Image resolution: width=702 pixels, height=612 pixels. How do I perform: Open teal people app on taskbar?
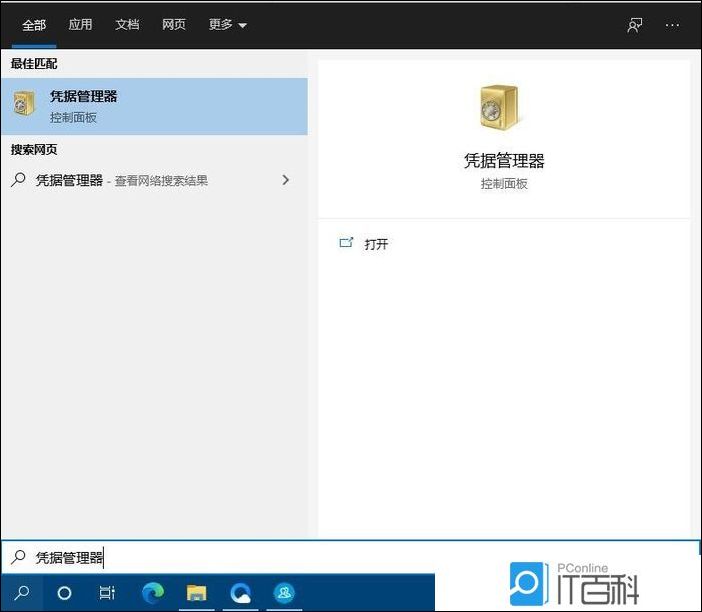click(x=284, y=593)
